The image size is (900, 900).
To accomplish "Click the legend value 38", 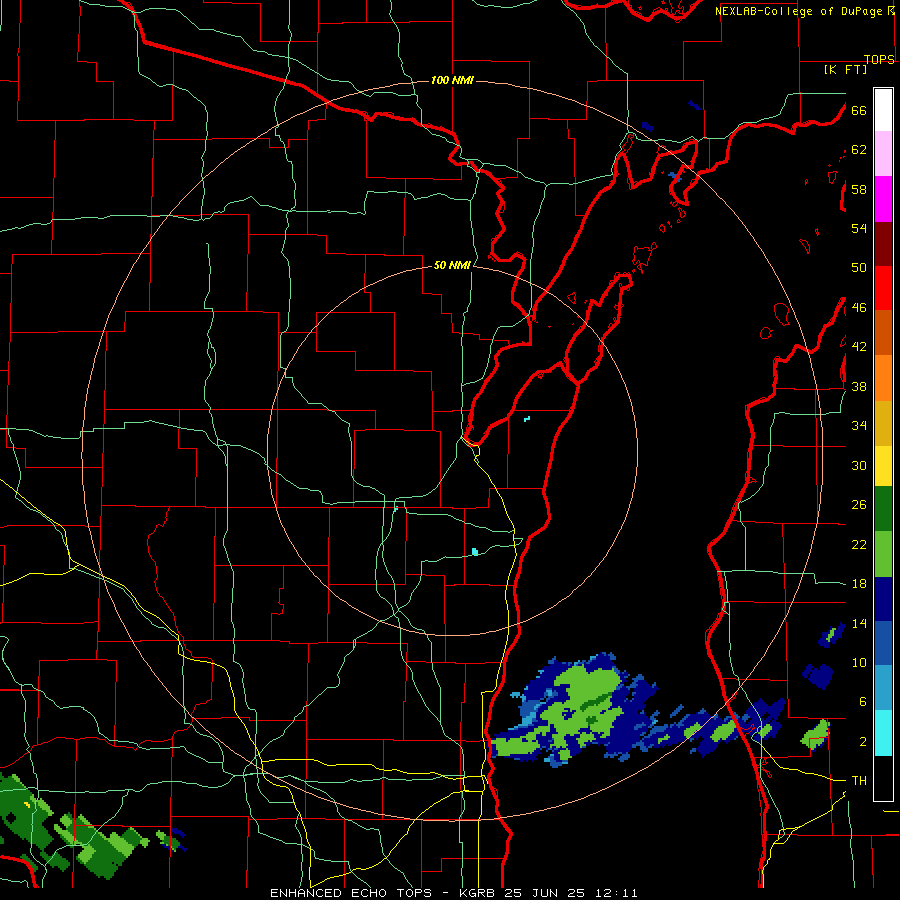I will tap(859, 386).
